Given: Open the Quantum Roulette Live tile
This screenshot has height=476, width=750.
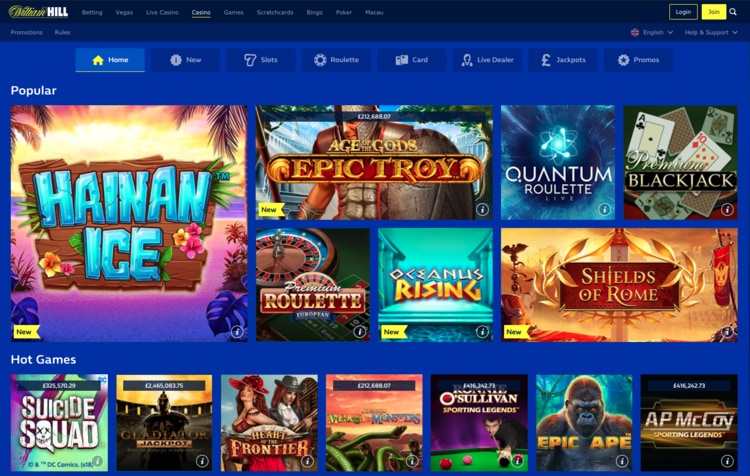Looking at the screenshot, I should (x=558, y=162).
